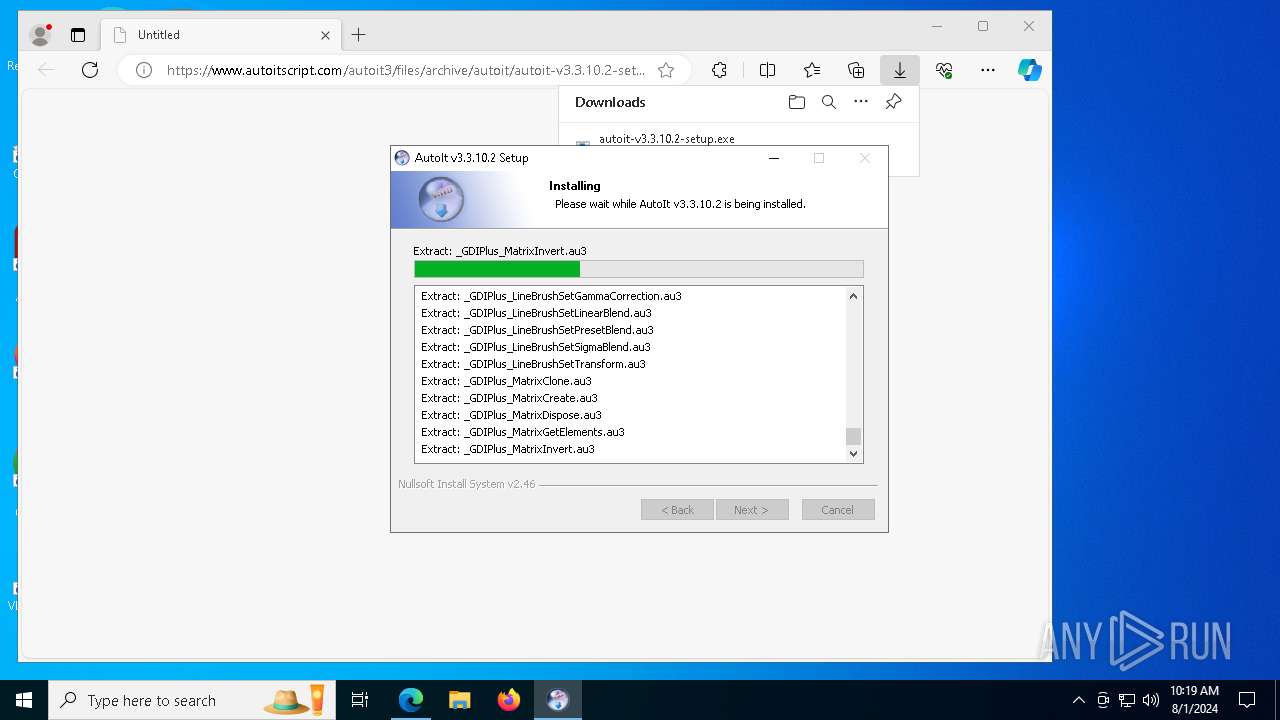Click the Next button in setup

pos(752,510)
